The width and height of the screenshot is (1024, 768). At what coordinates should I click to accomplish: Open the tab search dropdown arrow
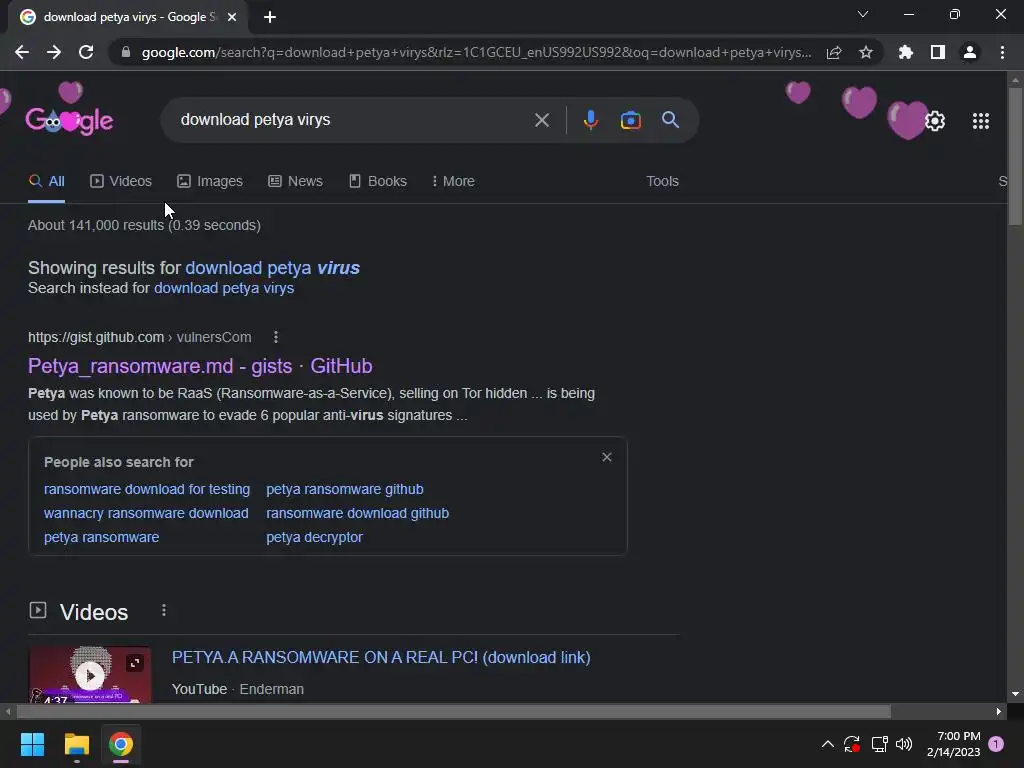pos(863,14)
